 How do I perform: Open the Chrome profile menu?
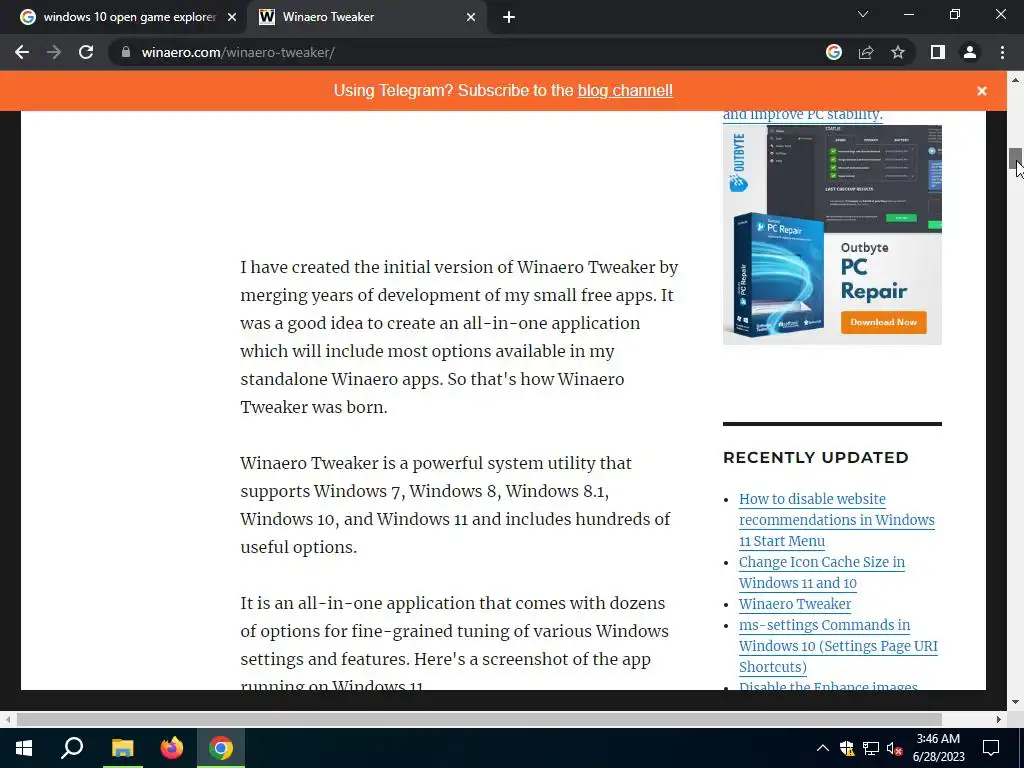[970, 52]
